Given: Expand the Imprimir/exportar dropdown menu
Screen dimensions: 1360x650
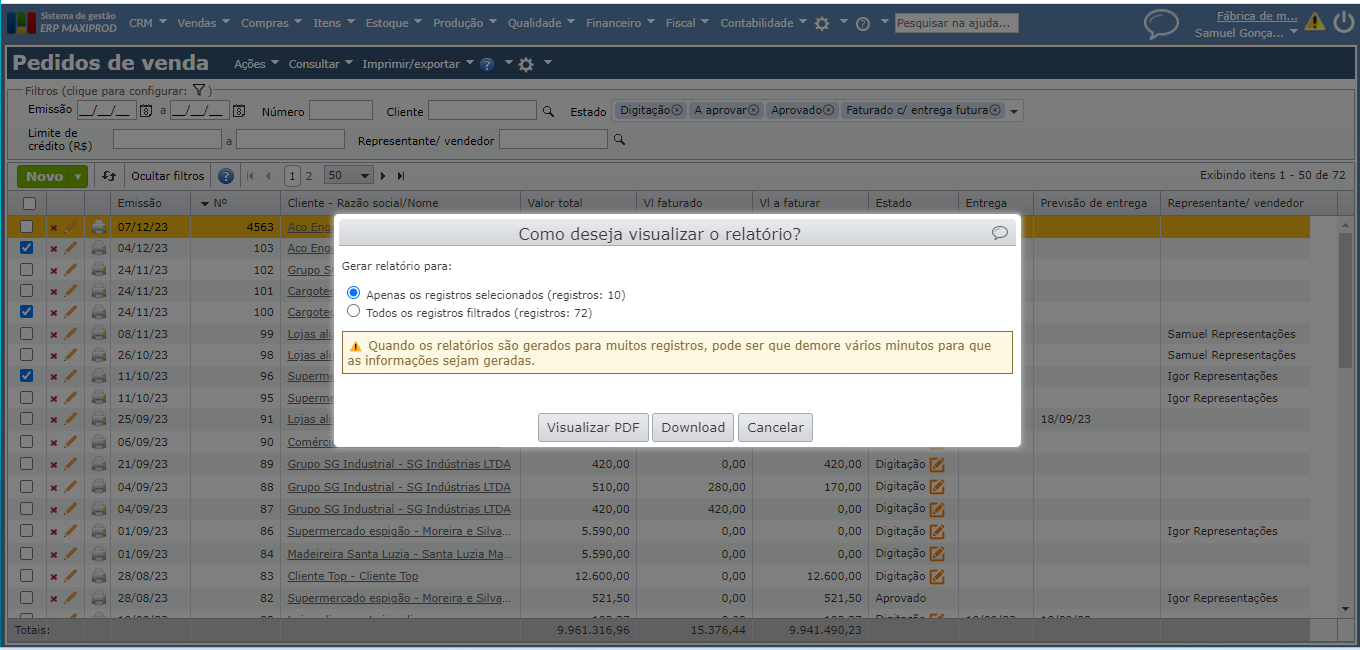Looking at the screenshot, I should coord(418,64).
